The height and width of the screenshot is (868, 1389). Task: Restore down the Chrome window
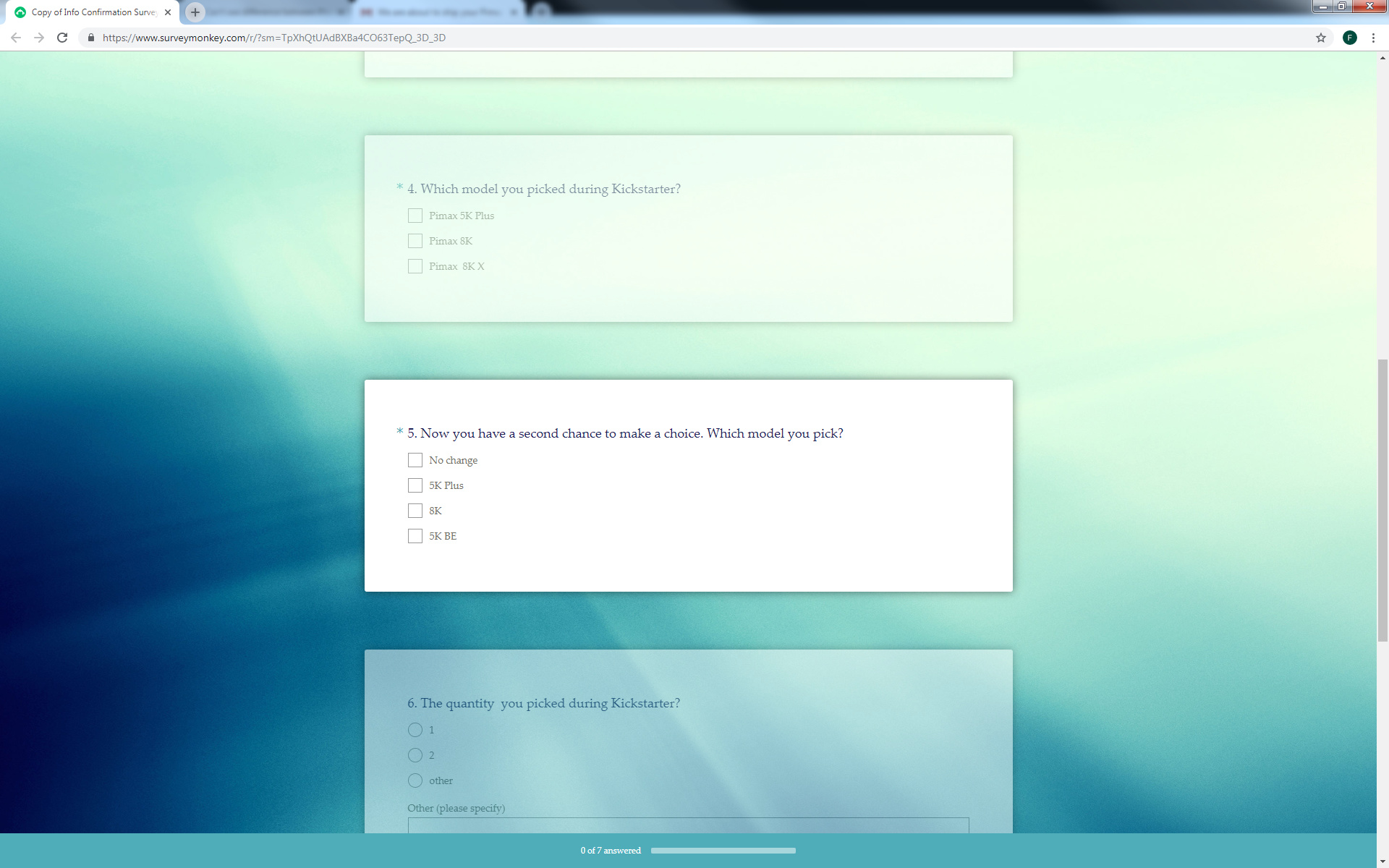[x=1341, y=7]
